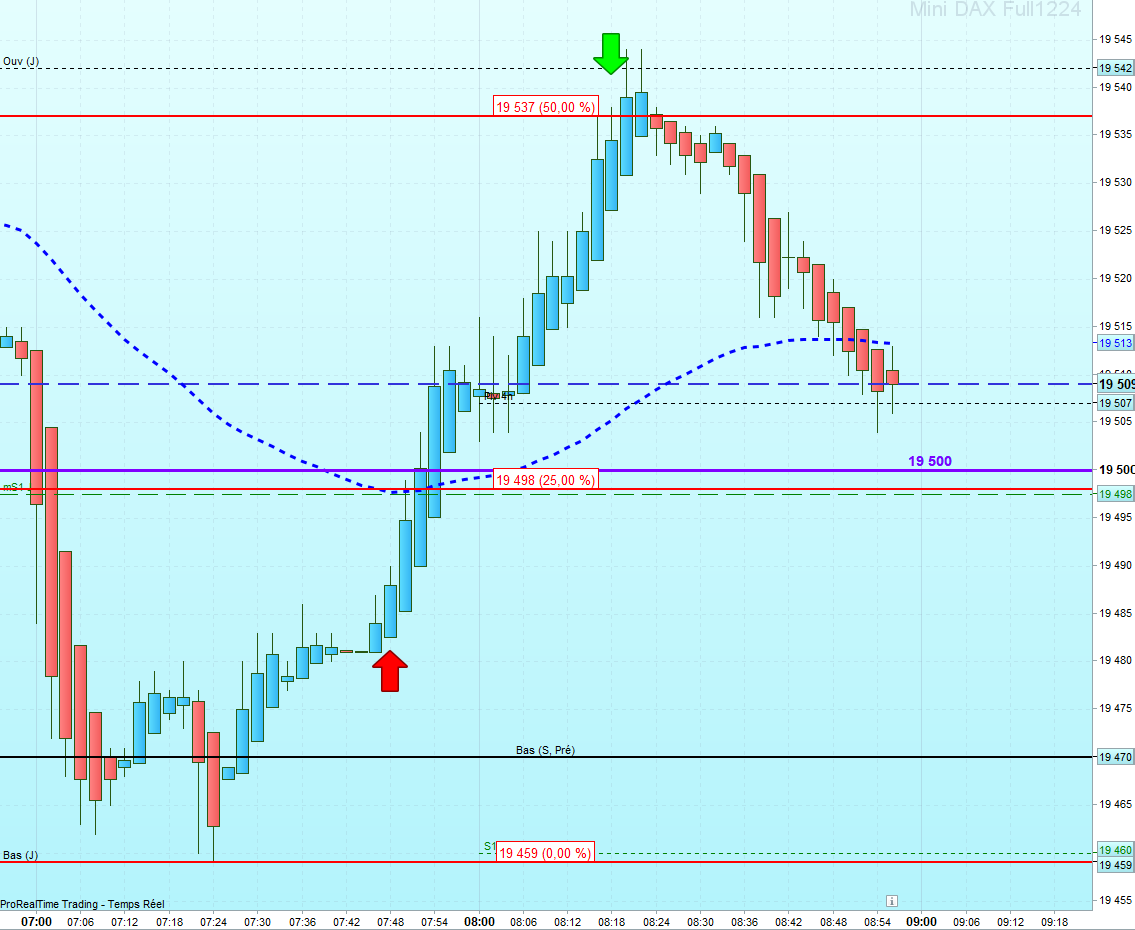Click the 19 459 price-axis tag
Screen dimensions: 1135x930
1115,865
